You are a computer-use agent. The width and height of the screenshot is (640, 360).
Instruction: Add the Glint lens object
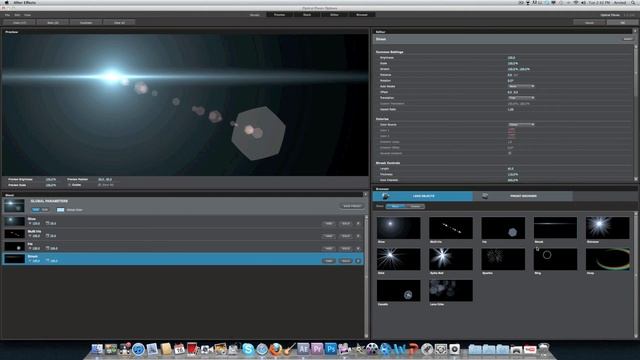pos(398,259)
